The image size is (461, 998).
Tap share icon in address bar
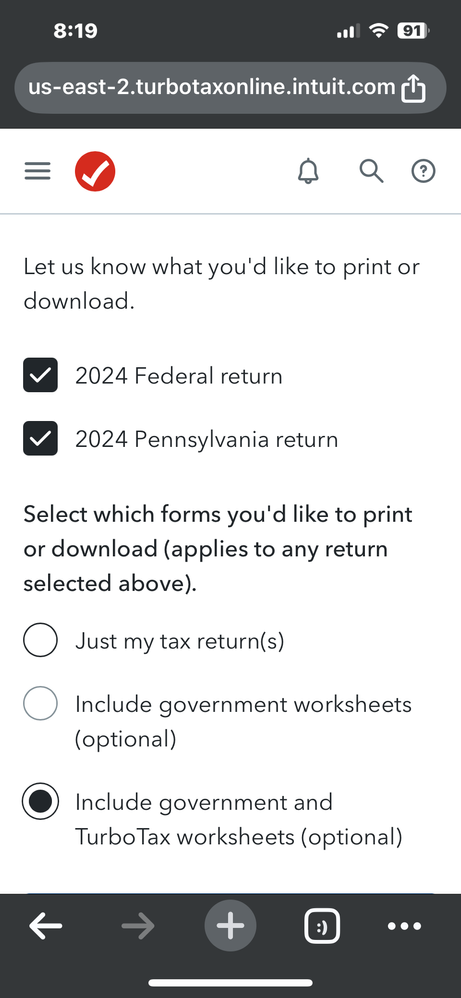pyautogui.click(x=413, y=88)
